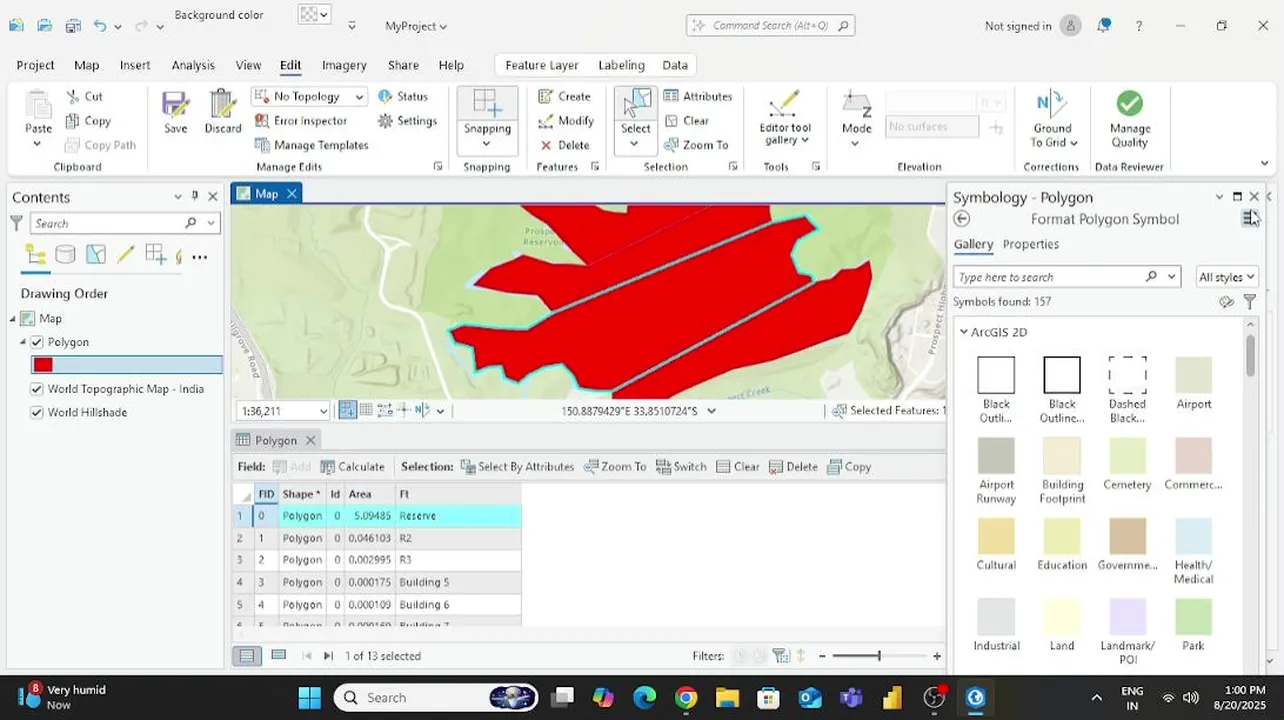This screenshot has height=720, width=1284.
Task: Click Ground To Grid
Action: coord(1052,119)
